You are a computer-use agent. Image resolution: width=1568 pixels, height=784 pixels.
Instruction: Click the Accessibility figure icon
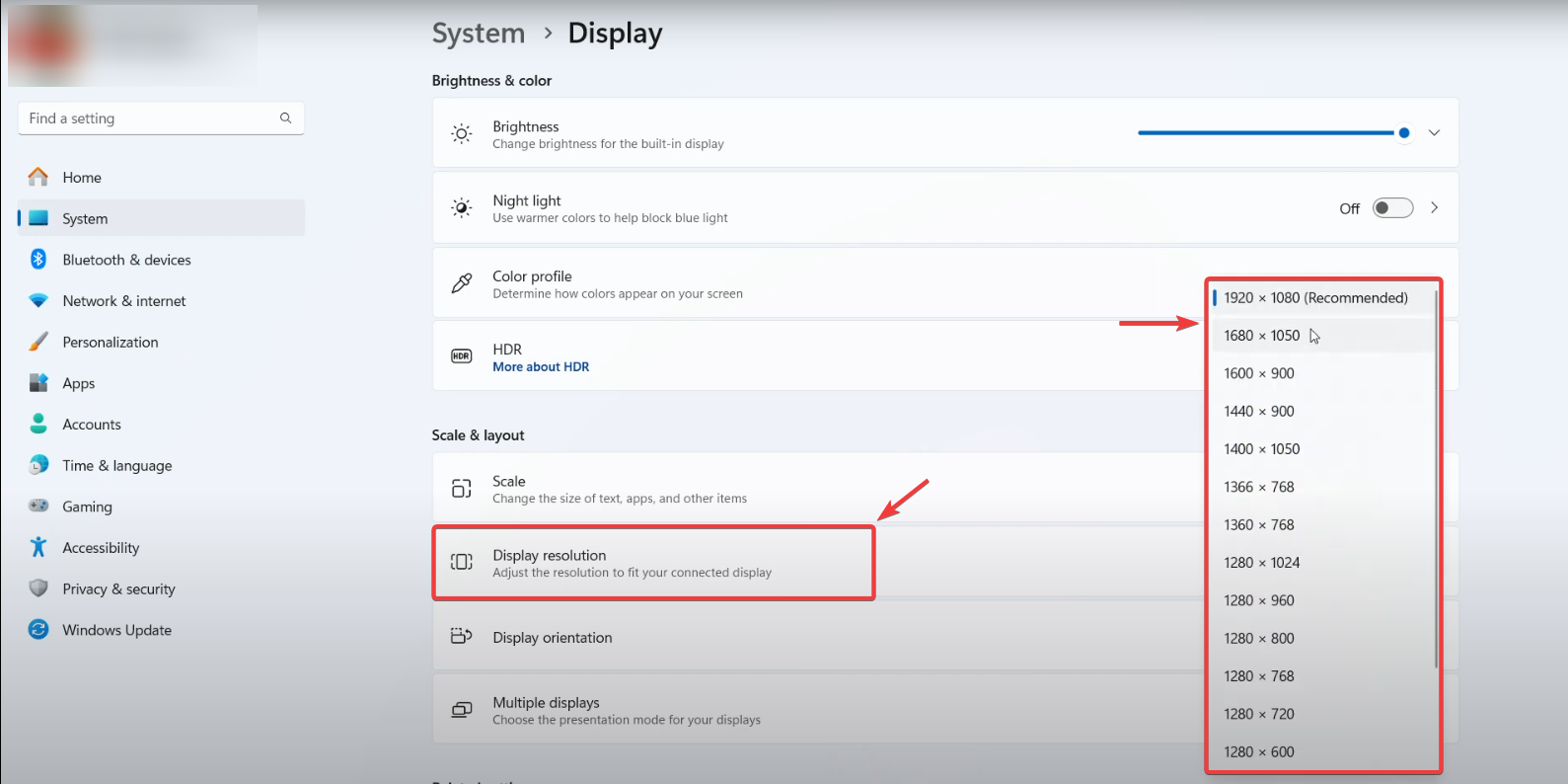38,547
